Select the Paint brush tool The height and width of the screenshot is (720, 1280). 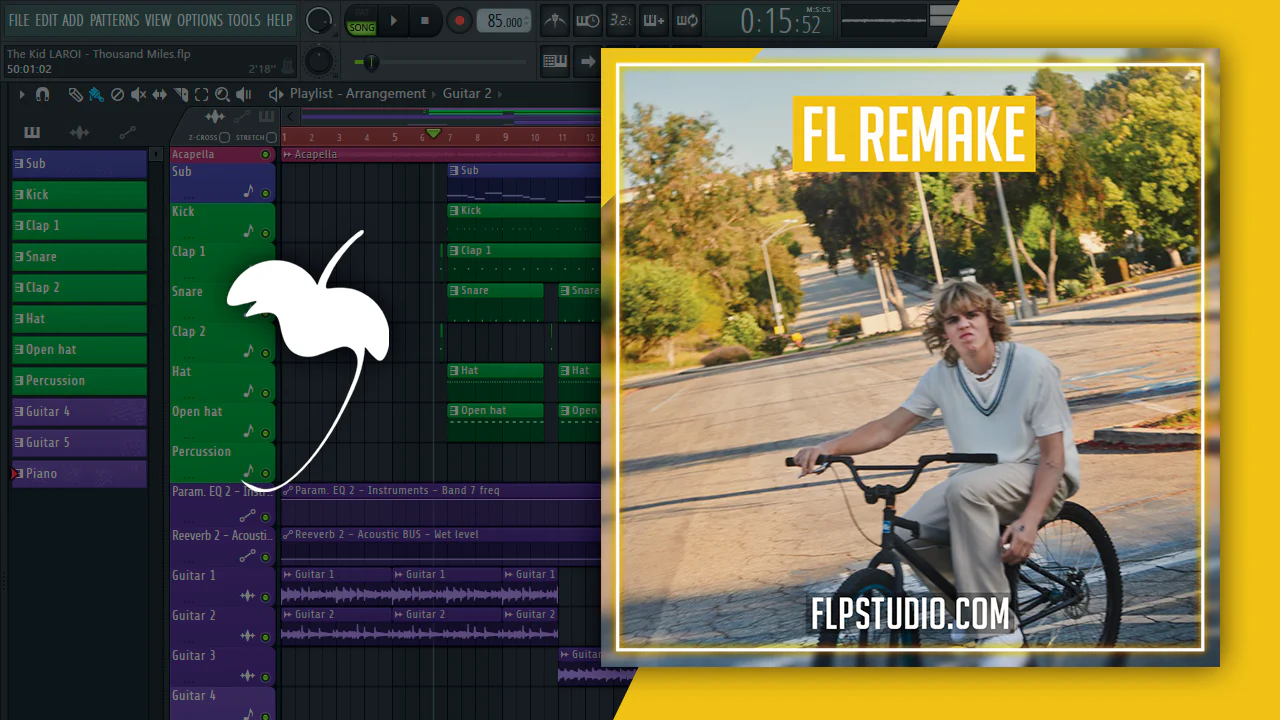(96, 94)
